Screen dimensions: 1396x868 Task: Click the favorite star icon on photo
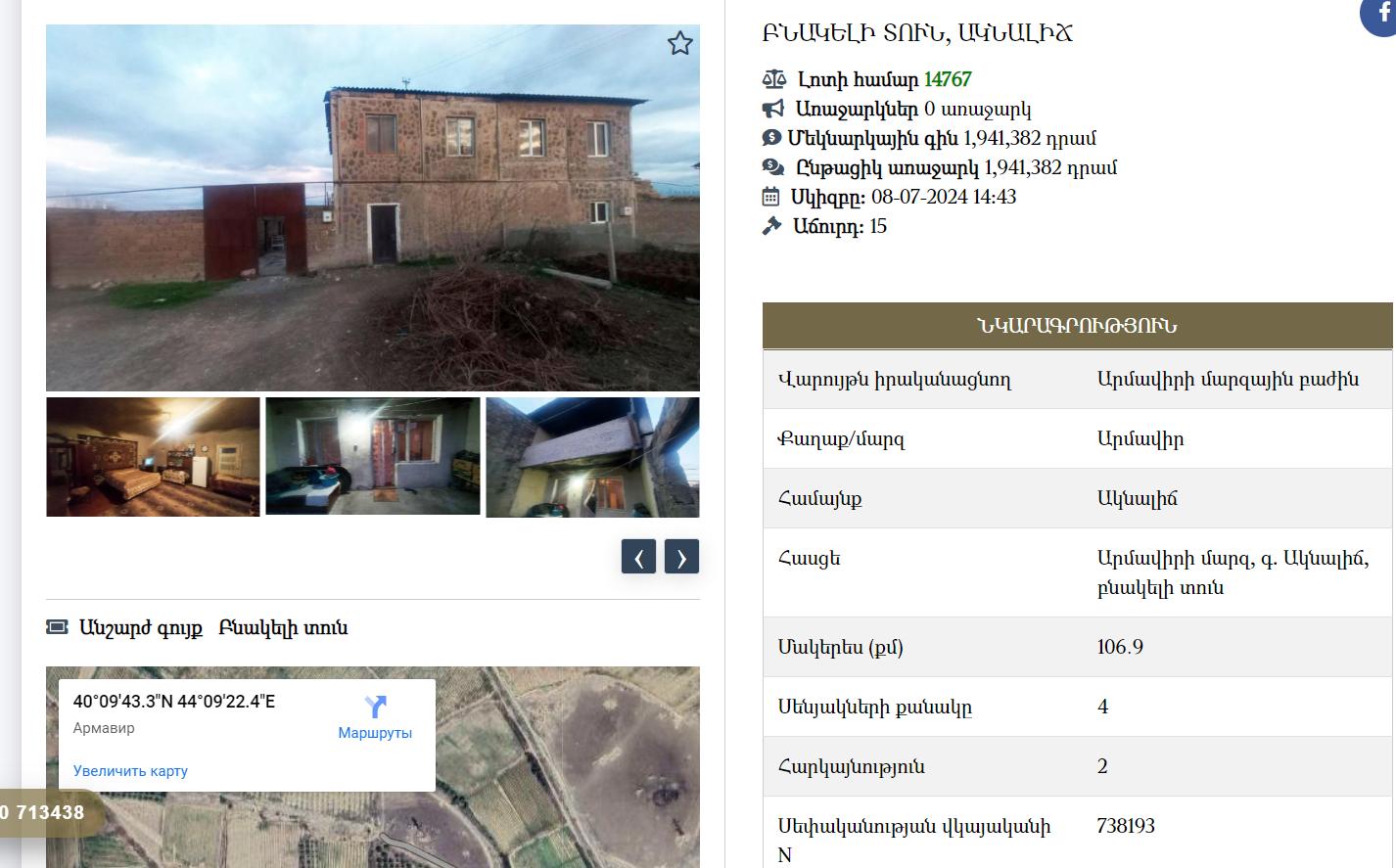click(x=680, y=43)
